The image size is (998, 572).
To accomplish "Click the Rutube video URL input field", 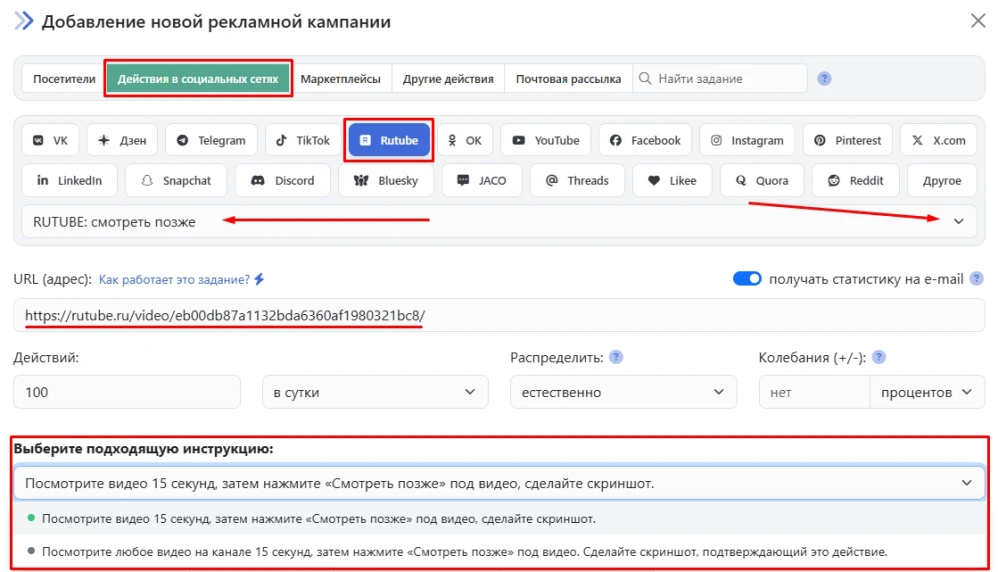I will point(498,316).
